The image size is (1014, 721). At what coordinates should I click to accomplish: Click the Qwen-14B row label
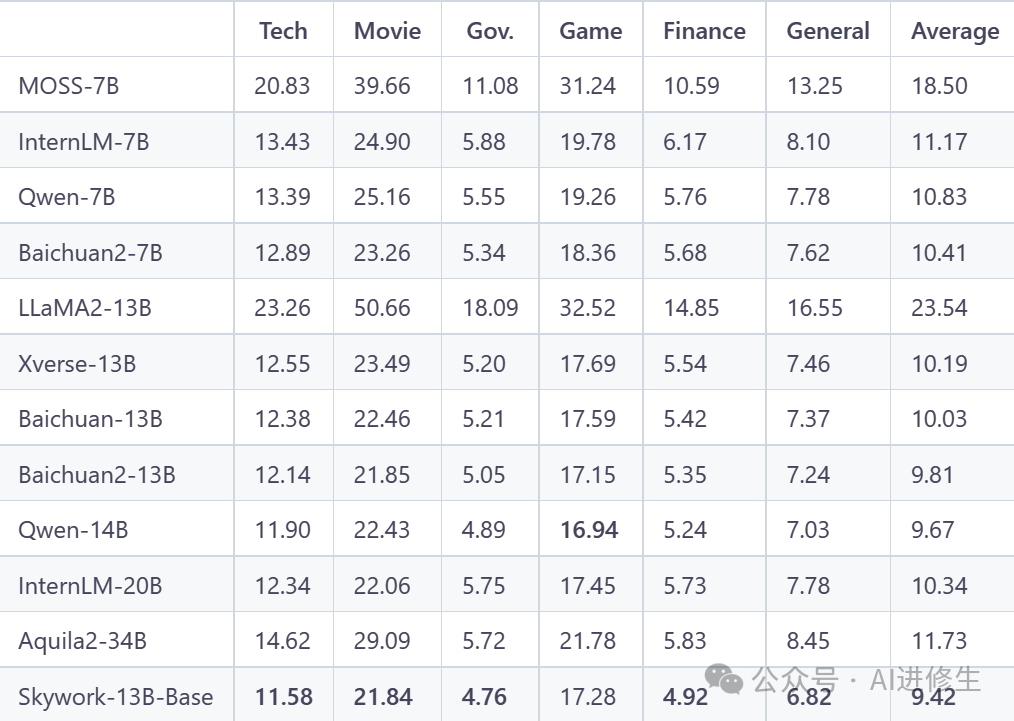click(73, 530)
